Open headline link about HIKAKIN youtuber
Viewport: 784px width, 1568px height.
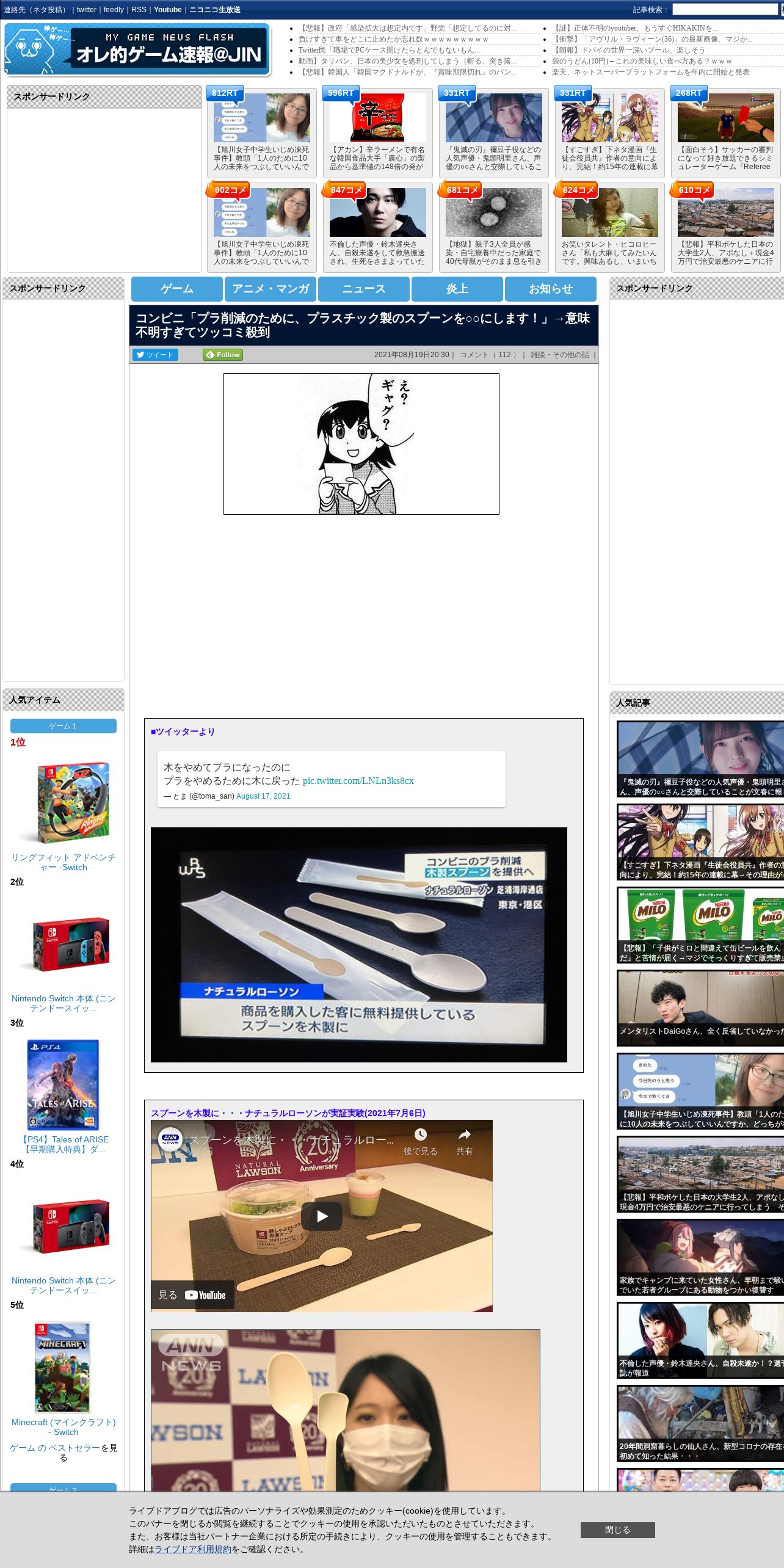pos(635,28)
